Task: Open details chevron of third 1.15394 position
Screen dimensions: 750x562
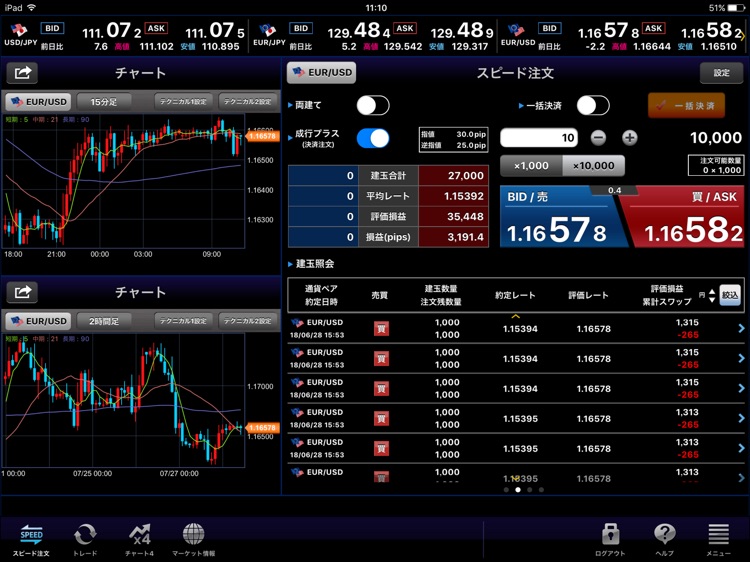Action: 741,388
